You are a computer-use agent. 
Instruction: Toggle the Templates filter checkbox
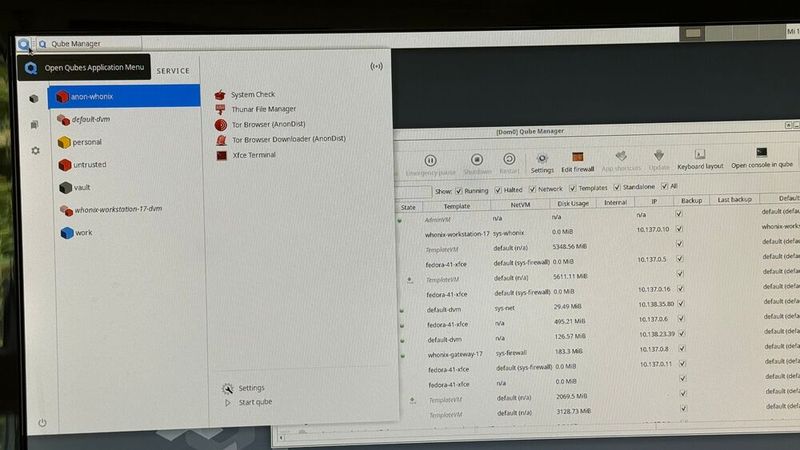point(572,188)
